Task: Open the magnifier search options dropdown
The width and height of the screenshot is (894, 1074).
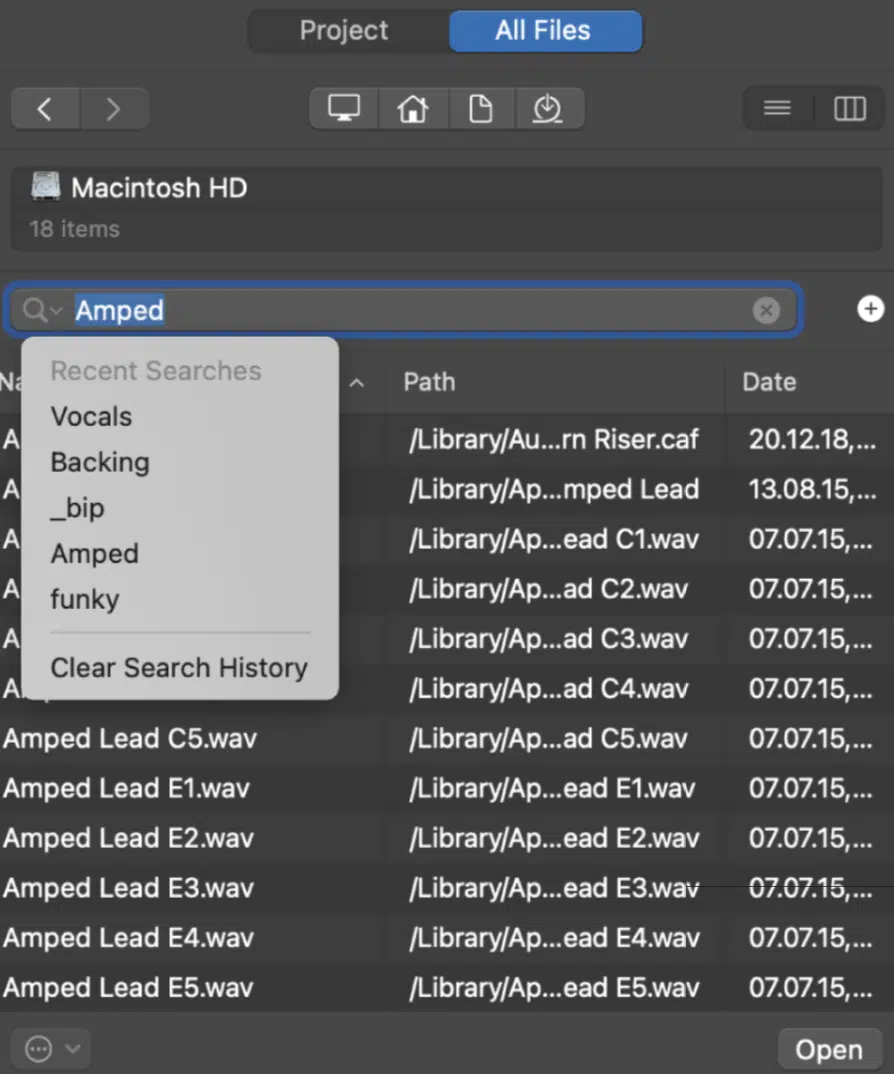Action: [42, 310]
